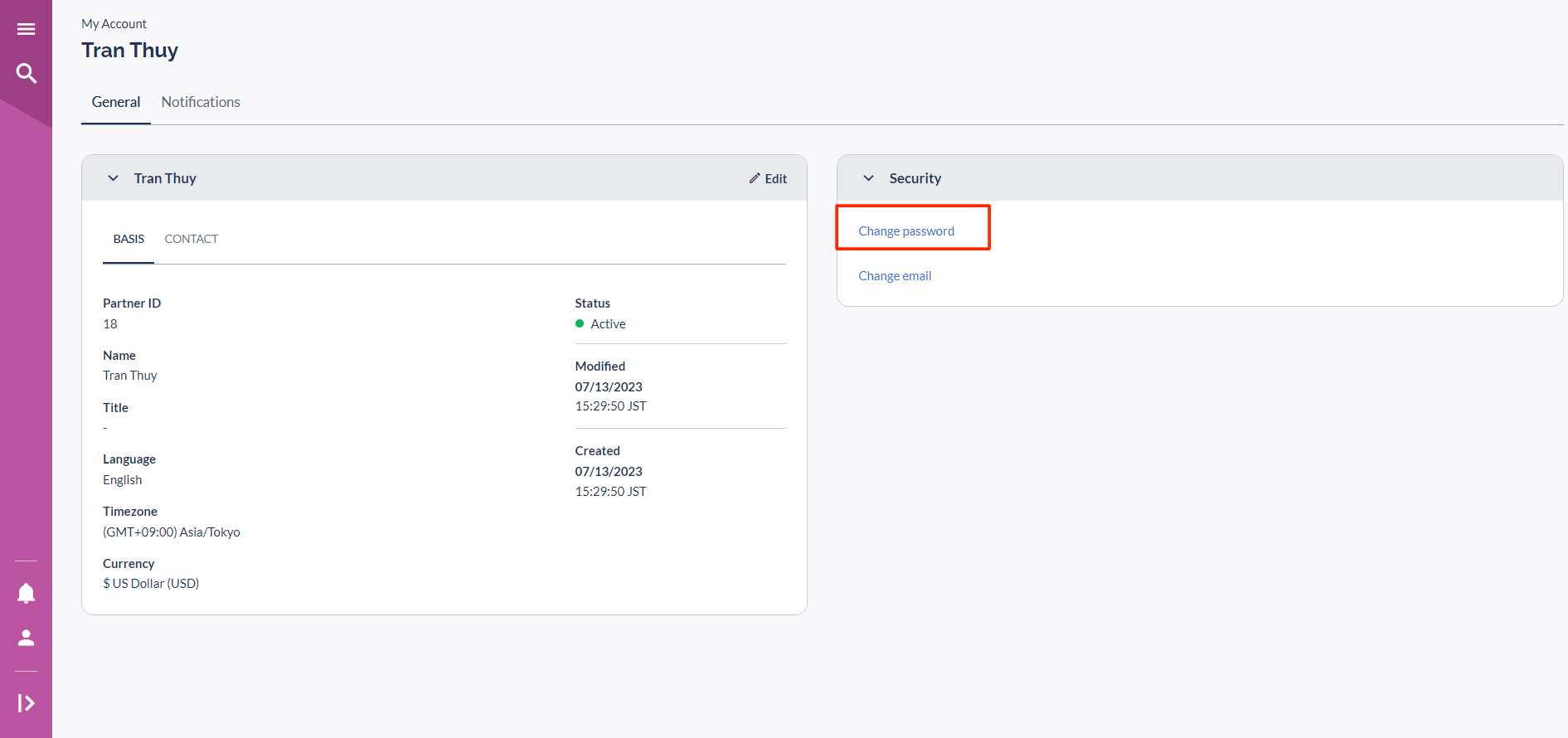Click the US Dollar currency value
This screenshot has width=1568, height=738.
(x=151, y=584)
